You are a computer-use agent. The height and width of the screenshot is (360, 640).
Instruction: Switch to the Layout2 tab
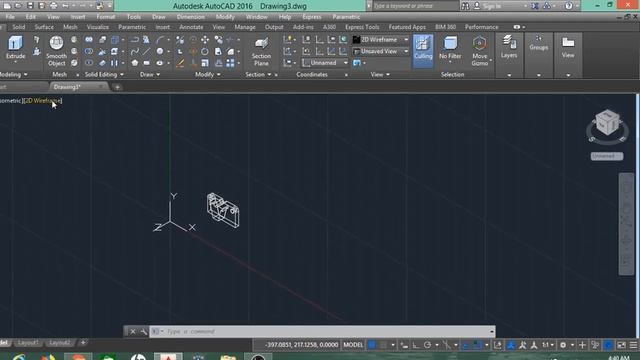60,342
